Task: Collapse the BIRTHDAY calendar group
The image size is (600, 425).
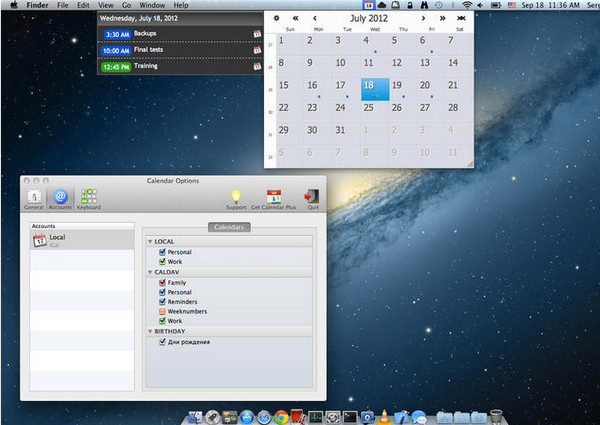Action: pyautogui.click(x=150, y=331)
